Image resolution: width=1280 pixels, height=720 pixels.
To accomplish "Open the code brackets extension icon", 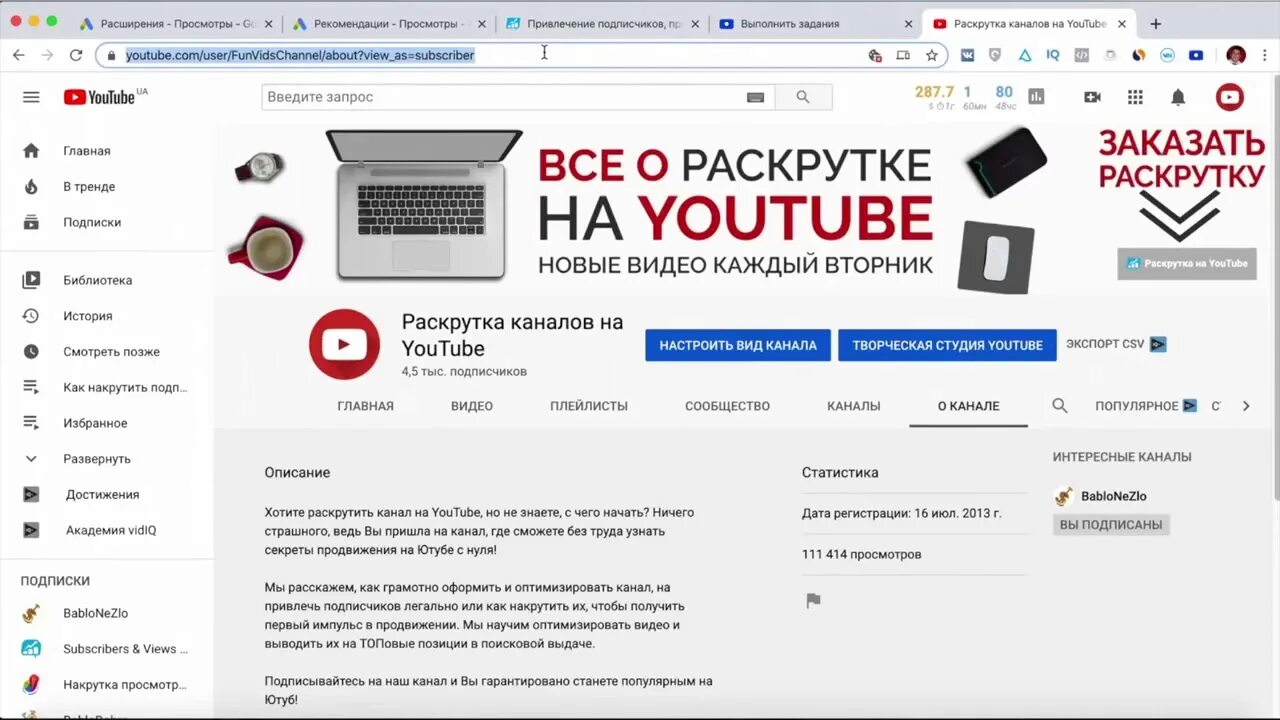I will [1081, 55].
